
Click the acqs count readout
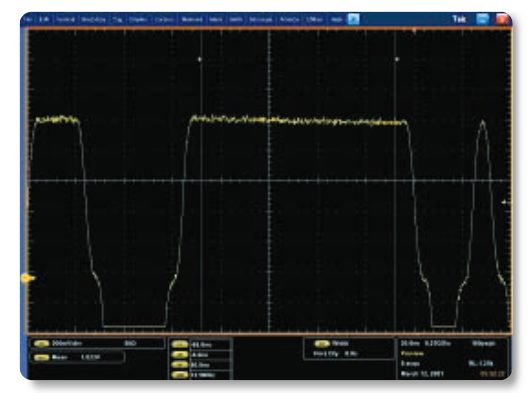click(x=410, y=364)
